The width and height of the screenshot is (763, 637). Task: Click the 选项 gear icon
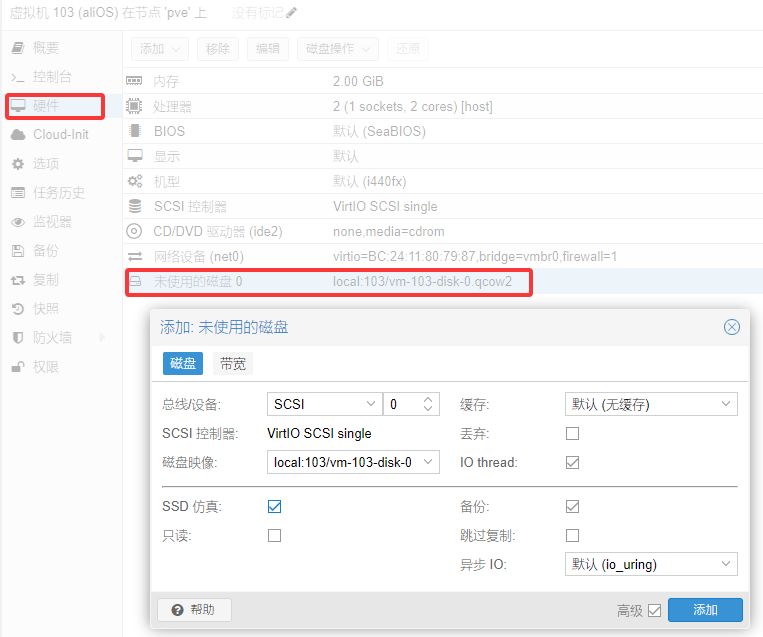[x=17, y=164]
